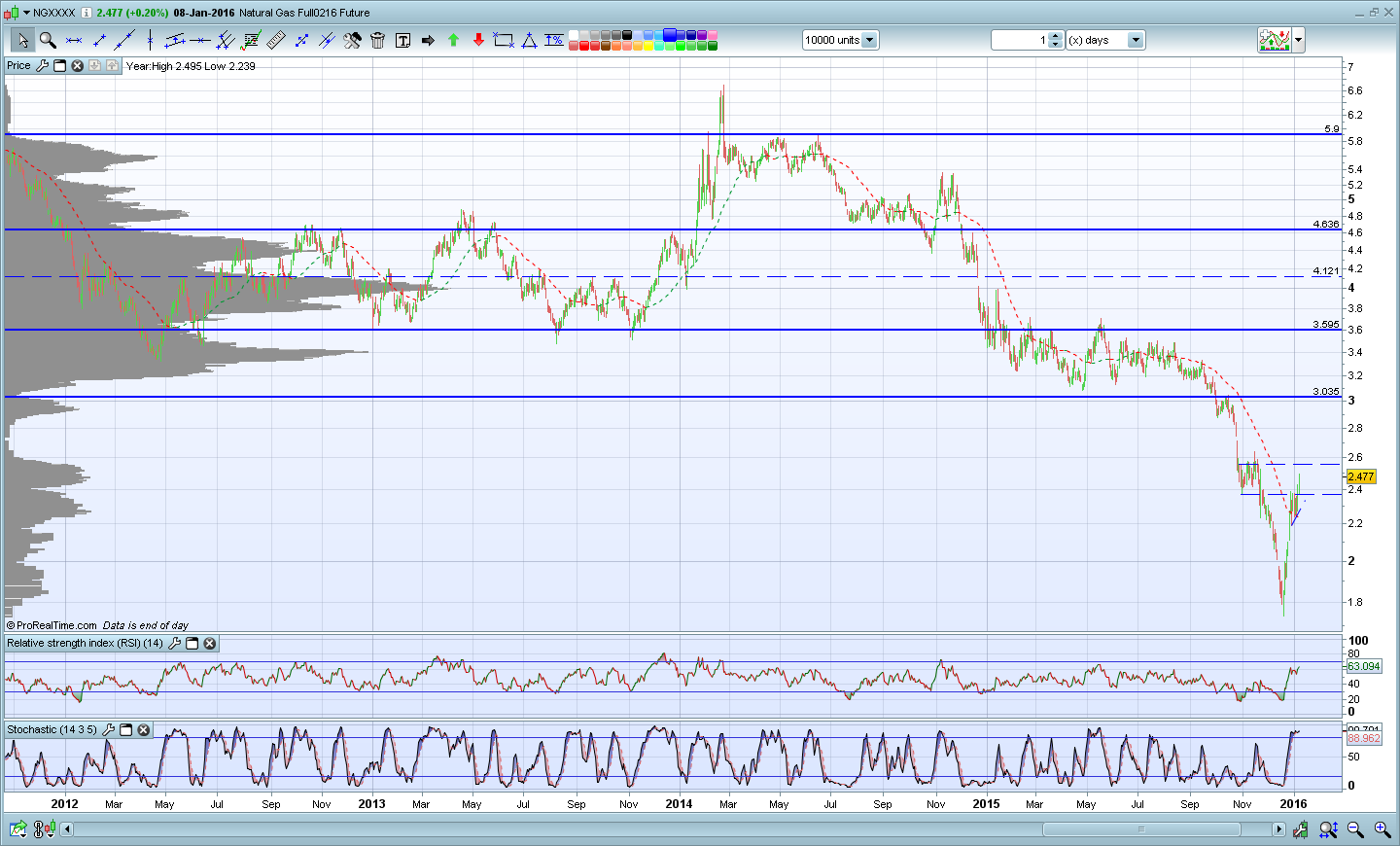Open the 10000 units dropdown
This screenshot has width=1400, height=846.
pyautogui.click(x=869, y=40)
